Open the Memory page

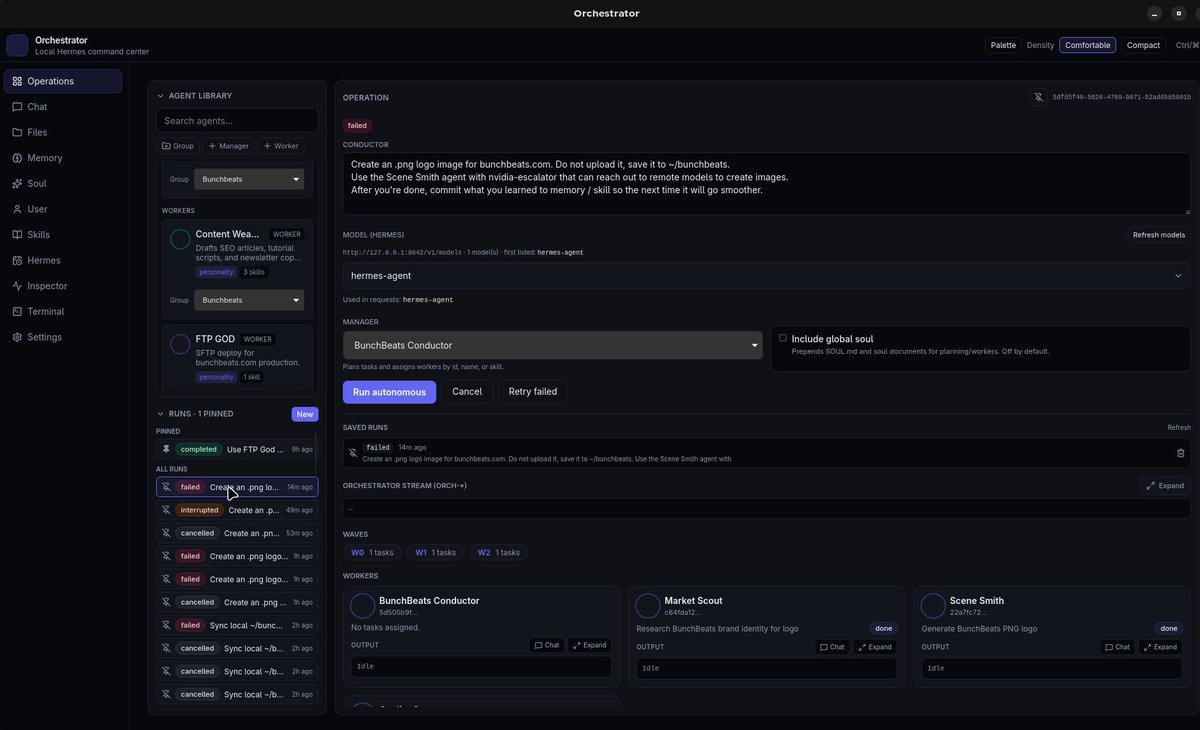63,158
